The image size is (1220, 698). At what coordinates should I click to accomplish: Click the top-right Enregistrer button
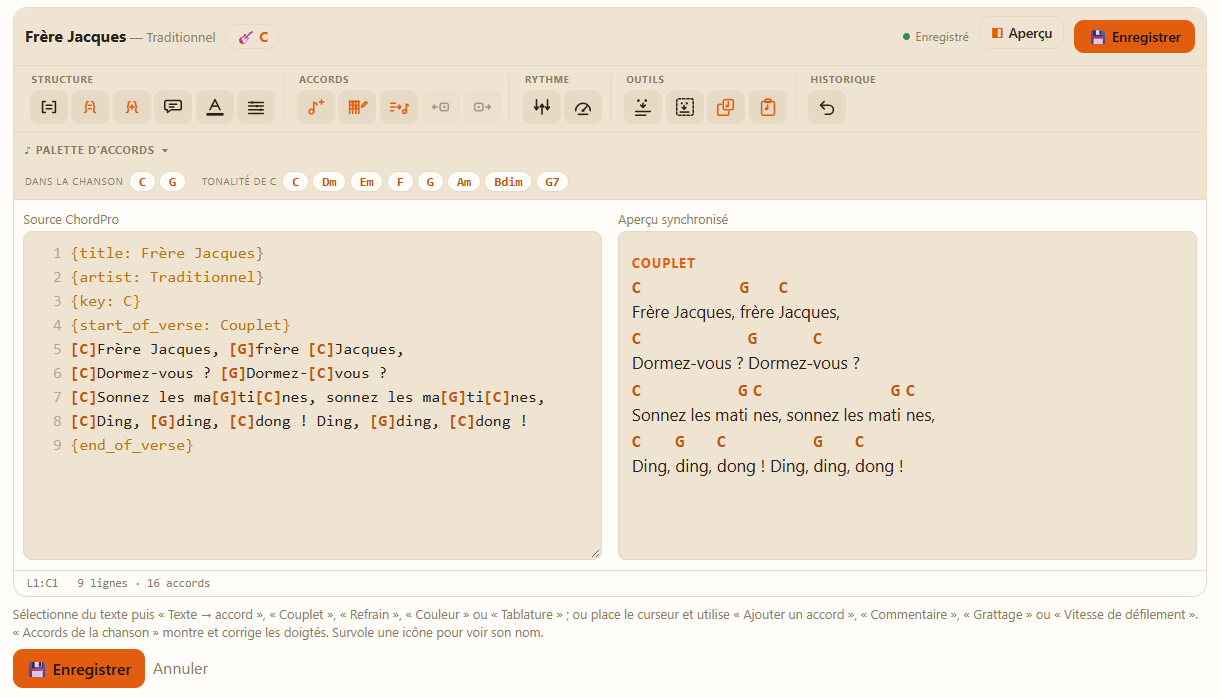coord(1134,37)
